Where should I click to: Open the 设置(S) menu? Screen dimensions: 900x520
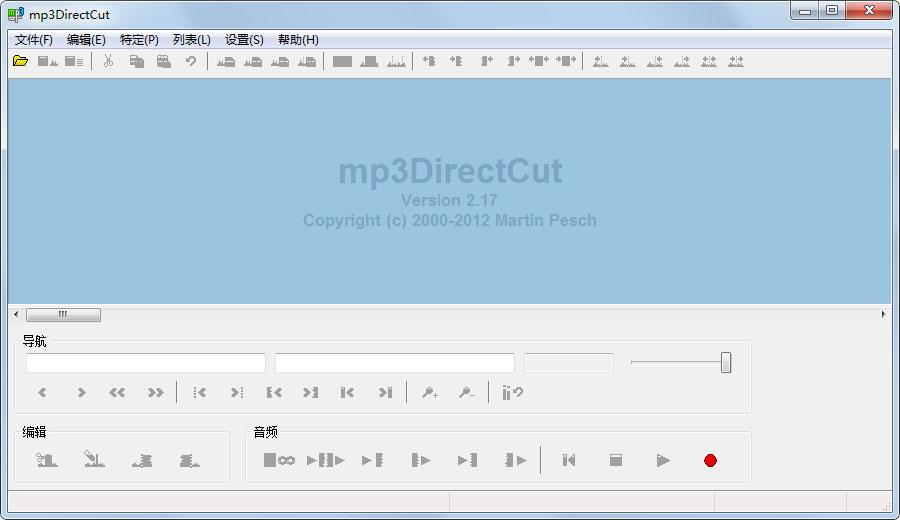(x=244, y=40)
